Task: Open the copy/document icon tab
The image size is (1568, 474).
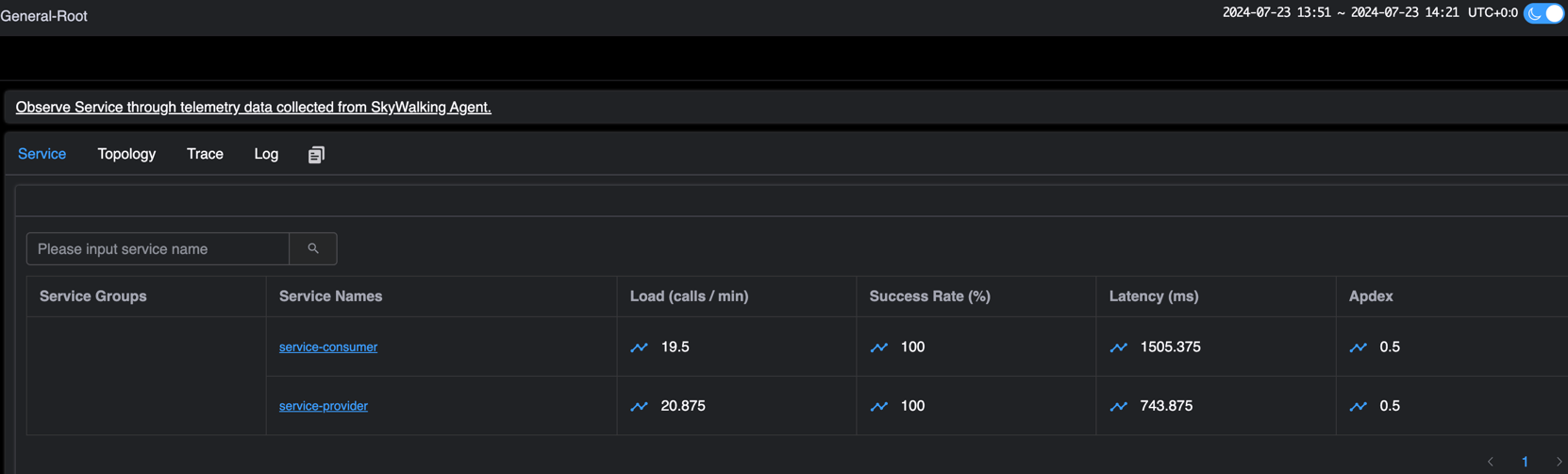Action: point(316,155)
